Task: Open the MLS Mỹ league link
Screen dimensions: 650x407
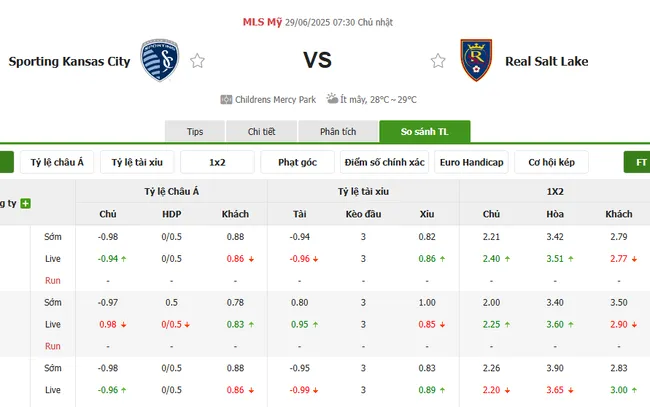Action: (262, 21)
